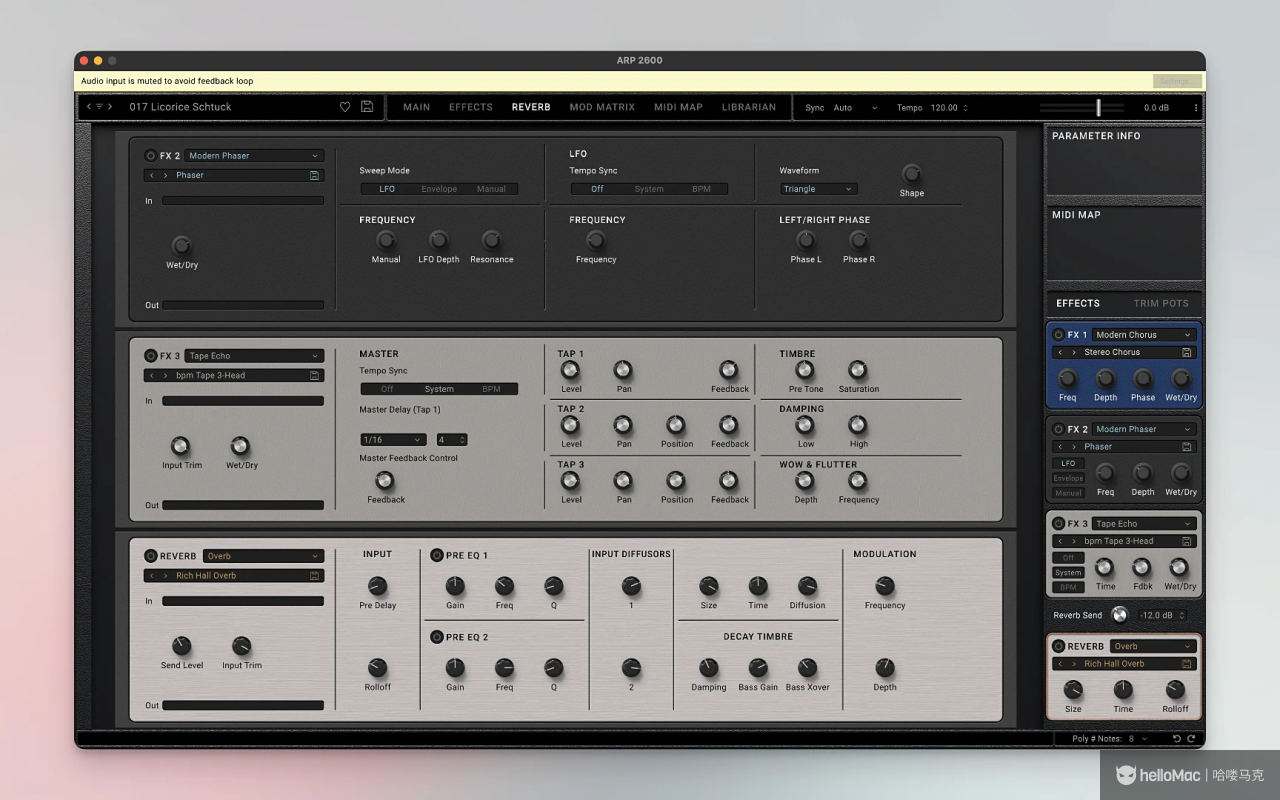Select Envelope sweep mode in FX 2 main panel
Screen dimensions: 1280x800
coord(439,189)
